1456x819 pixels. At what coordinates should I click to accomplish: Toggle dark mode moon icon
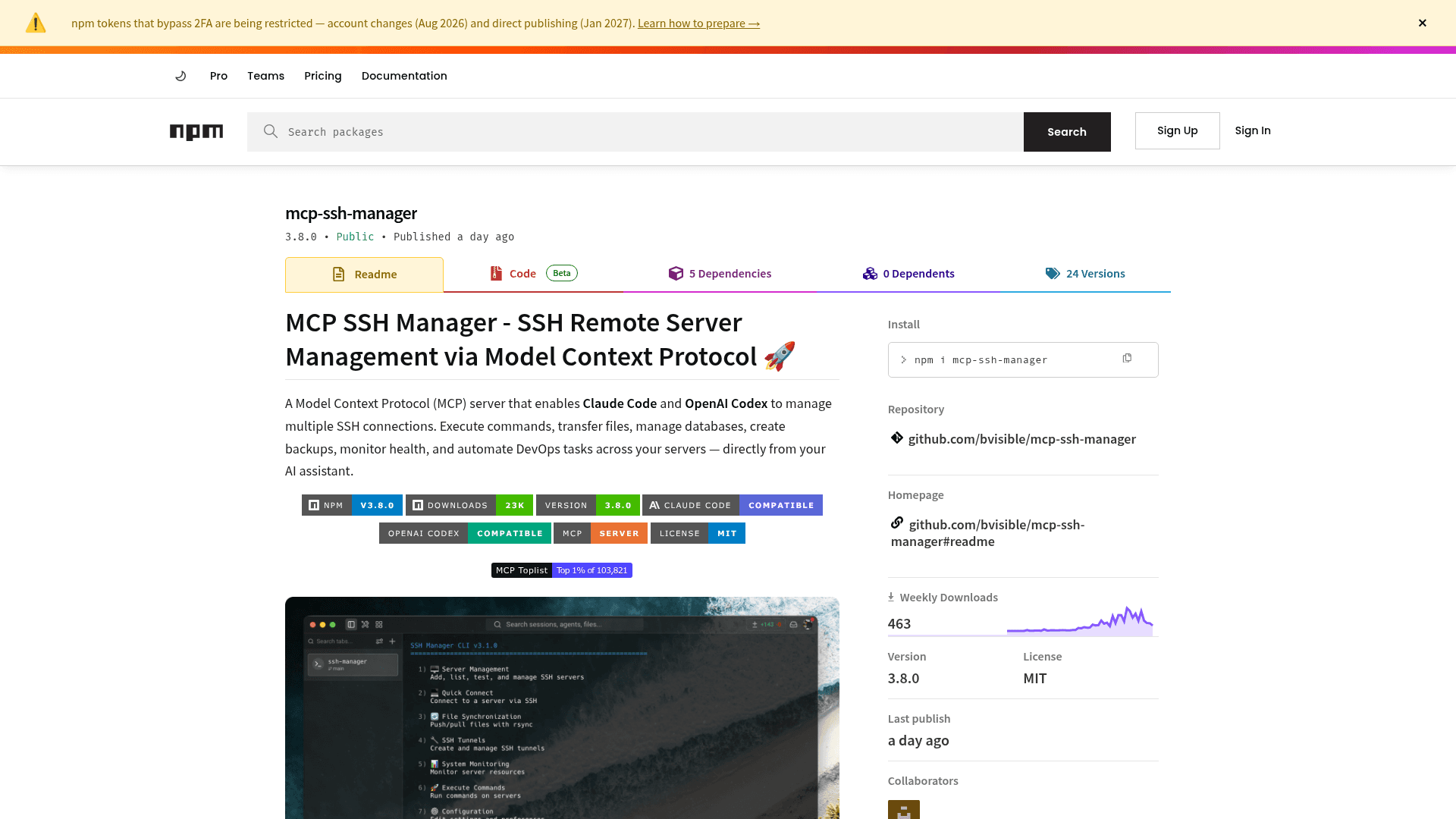pos(180,76)
